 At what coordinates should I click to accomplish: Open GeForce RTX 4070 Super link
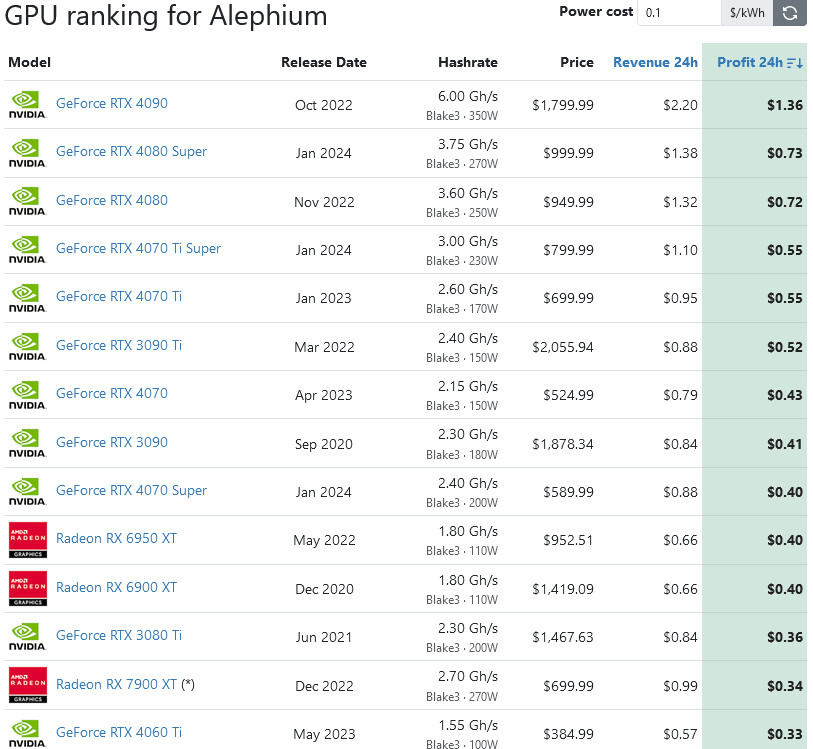pos(131,490)
